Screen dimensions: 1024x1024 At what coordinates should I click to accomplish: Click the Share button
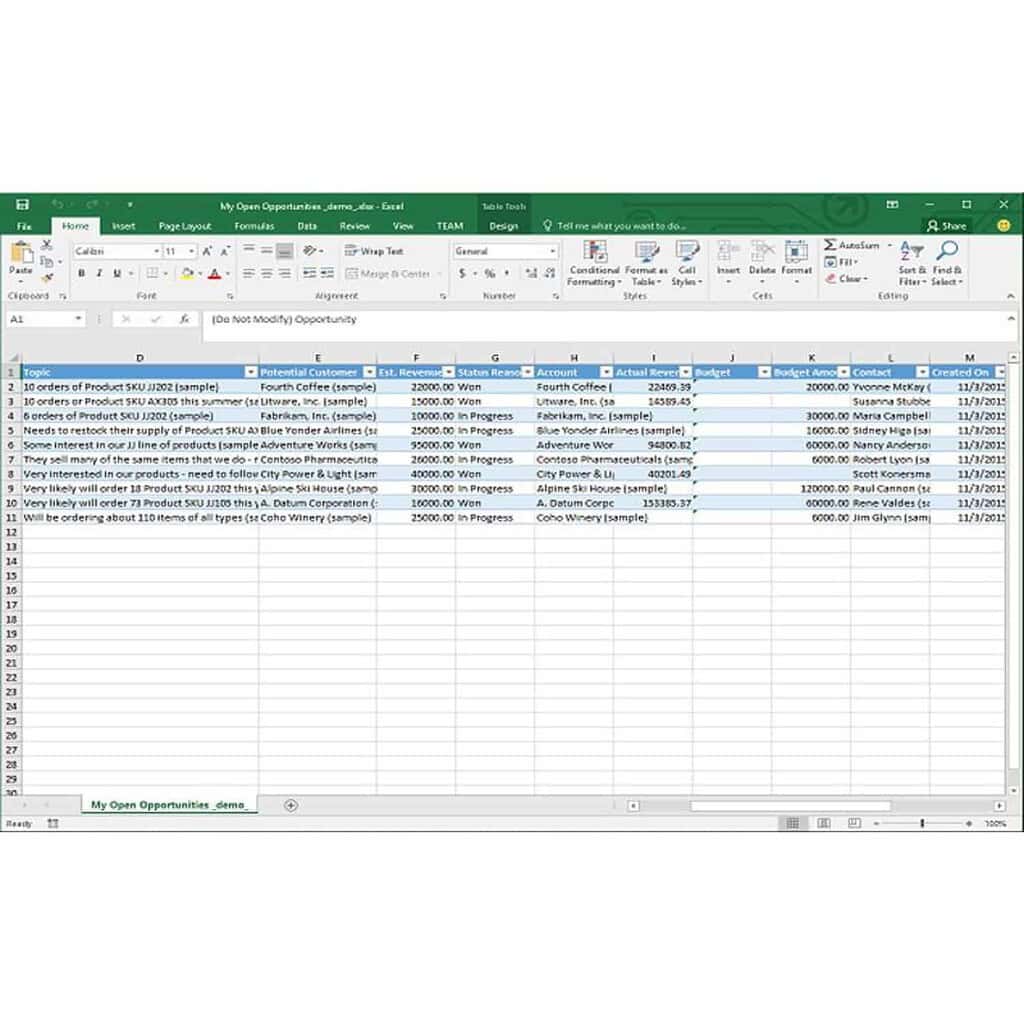coord(947,226)
